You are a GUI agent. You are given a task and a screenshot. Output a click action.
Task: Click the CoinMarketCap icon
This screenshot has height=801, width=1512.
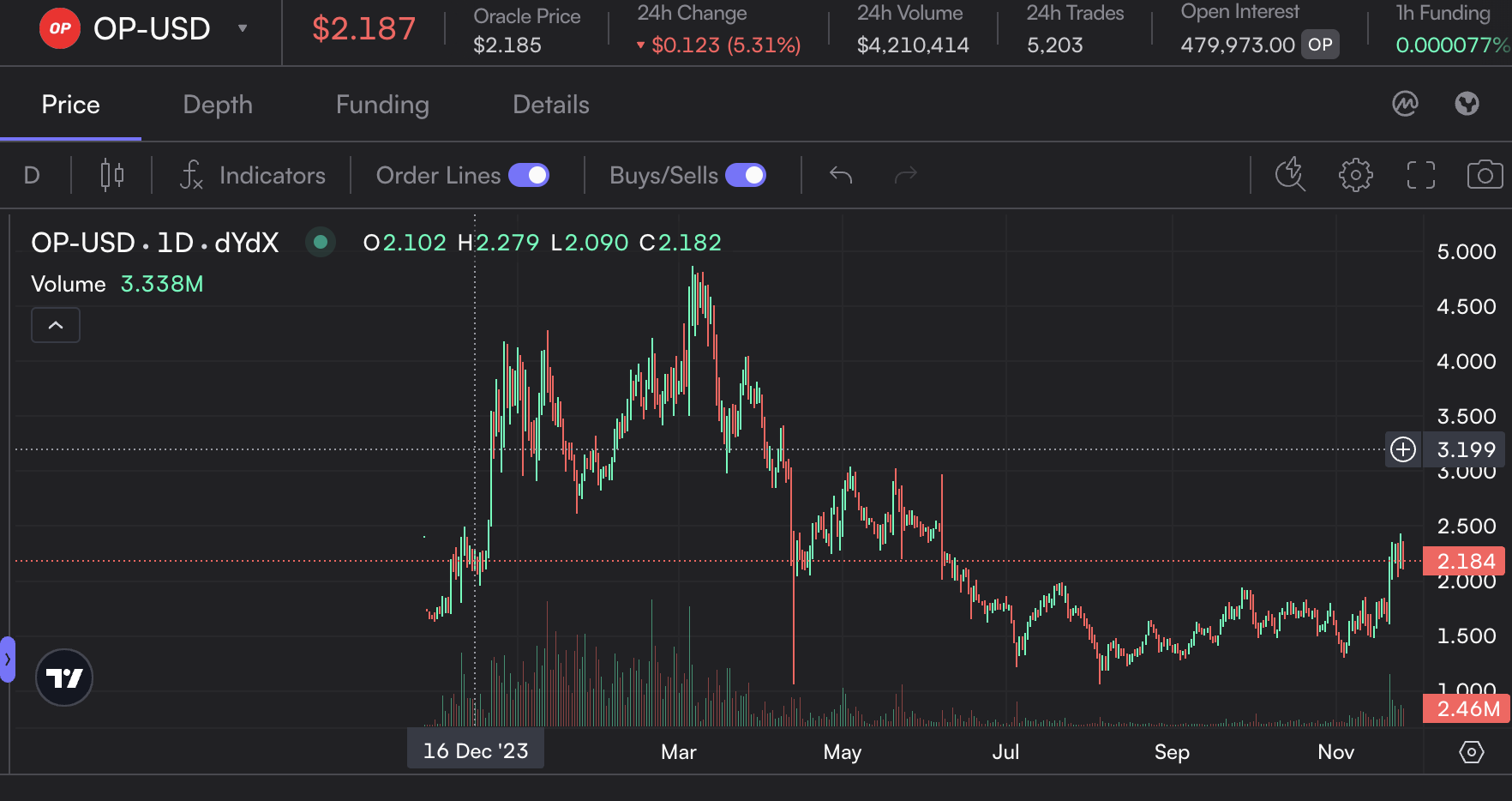1405,104
